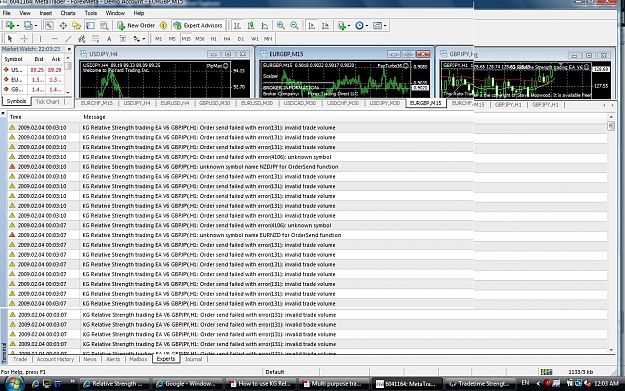Switch timeframe to H1
Screen dimensions: 625x391
click(214, 39)
